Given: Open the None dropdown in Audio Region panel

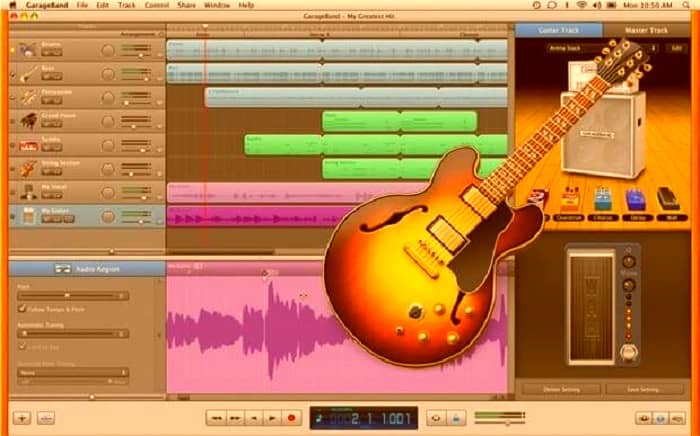Looking at the screenshot, I should tap(73, 372).
